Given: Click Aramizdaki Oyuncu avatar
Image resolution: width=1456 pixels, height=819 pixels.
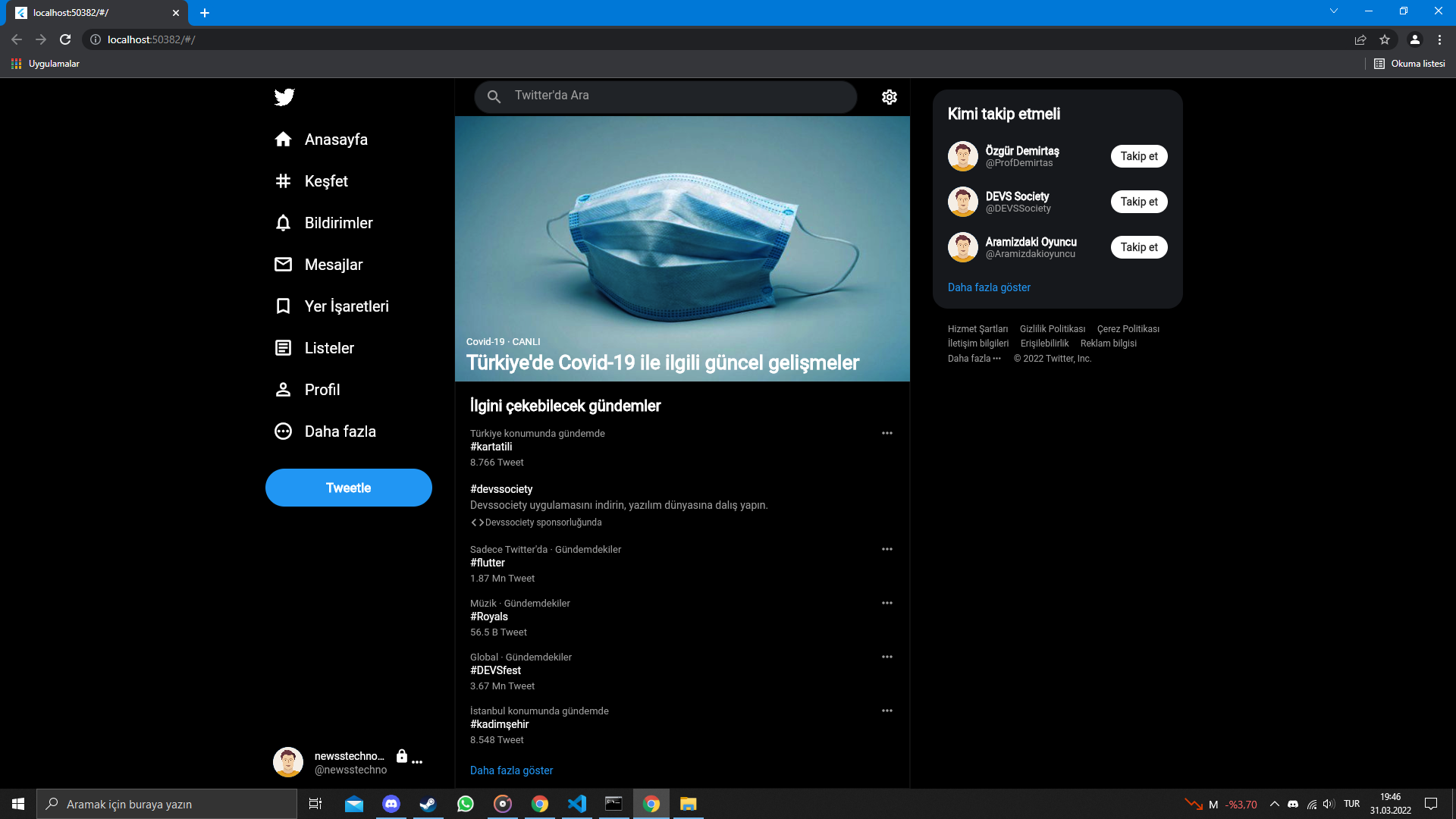Looking at the screenshot, I should (x=963, y=247).
